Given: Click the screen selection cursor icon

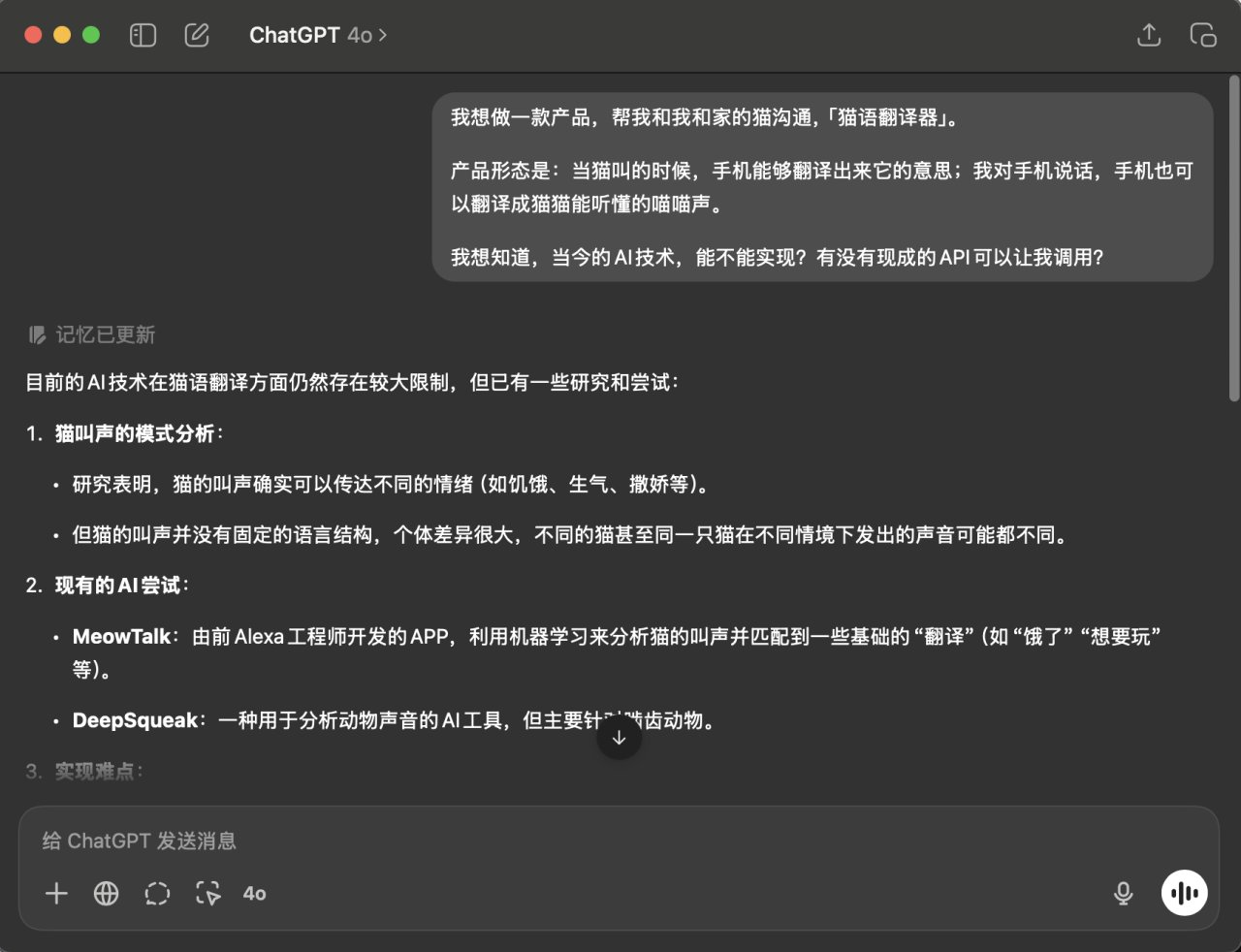Looking at the screenshot, I should pyautogui.click(x=207, y=893).
